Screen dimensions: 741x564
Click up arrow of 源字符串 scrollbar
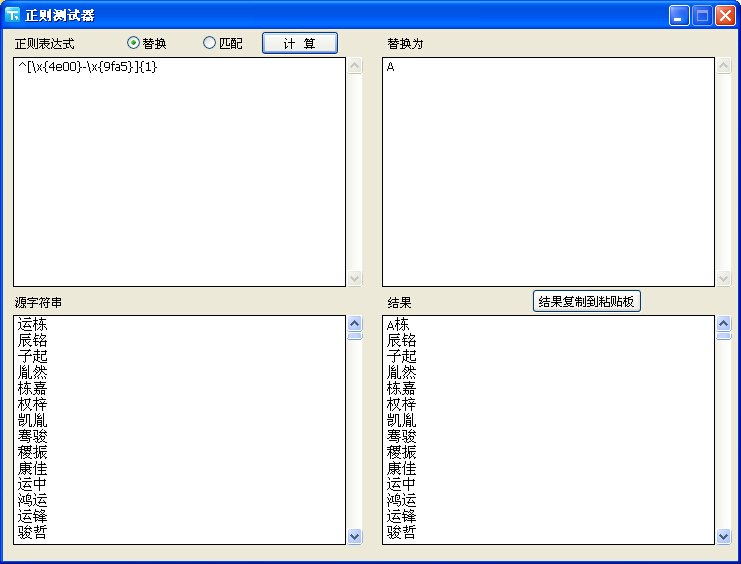click(355, 323)
